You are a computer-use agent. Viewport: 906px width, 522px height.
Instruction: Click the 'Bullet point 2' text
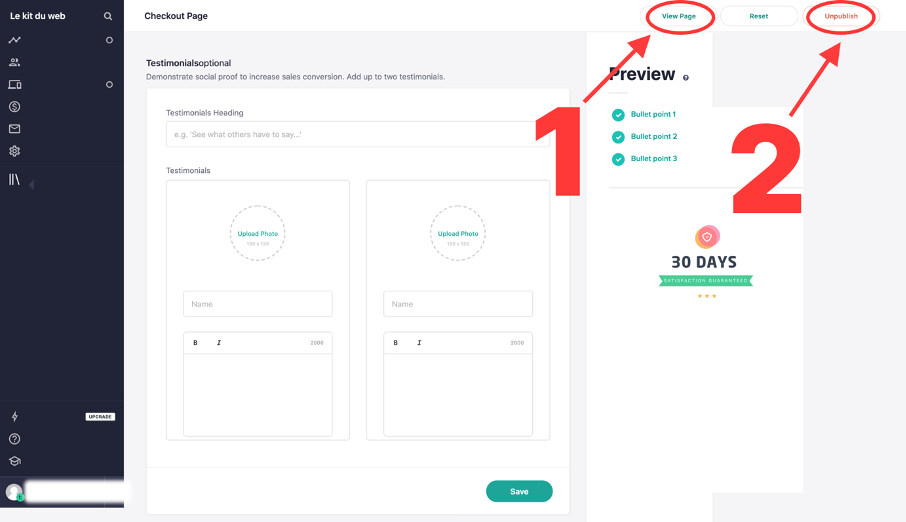pyautogui.click(x=653, y=136)
